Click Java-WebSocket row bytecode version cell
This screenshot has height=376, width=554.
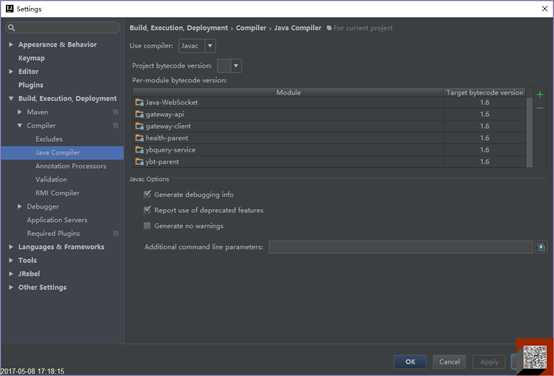click(x=484, y=102)
